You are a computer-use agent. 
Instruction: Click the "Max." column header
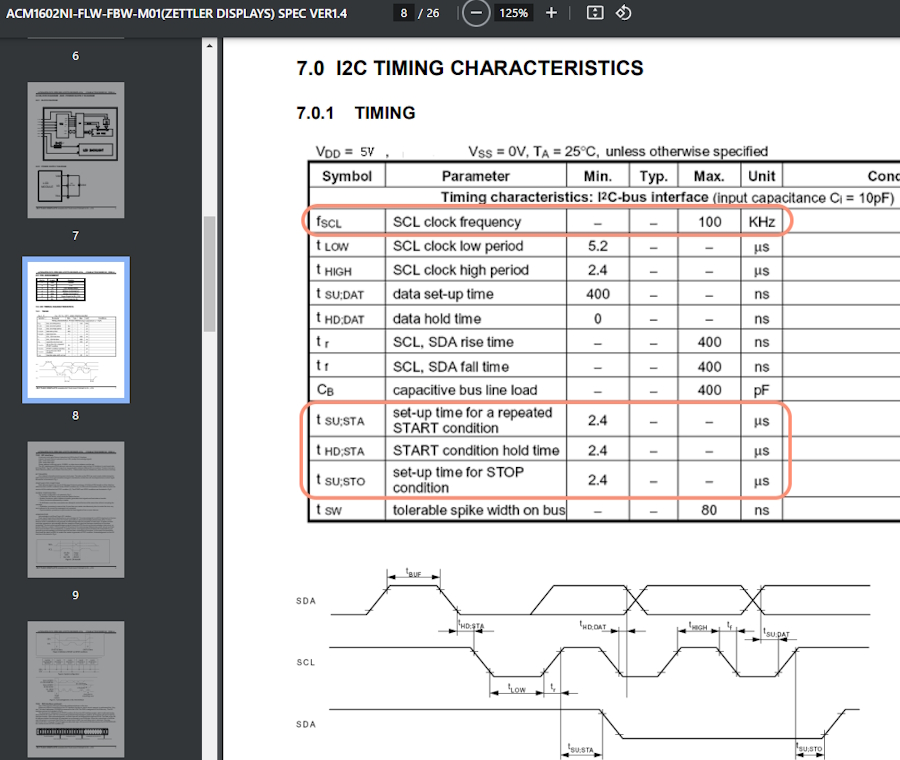(x=709, y=176)
